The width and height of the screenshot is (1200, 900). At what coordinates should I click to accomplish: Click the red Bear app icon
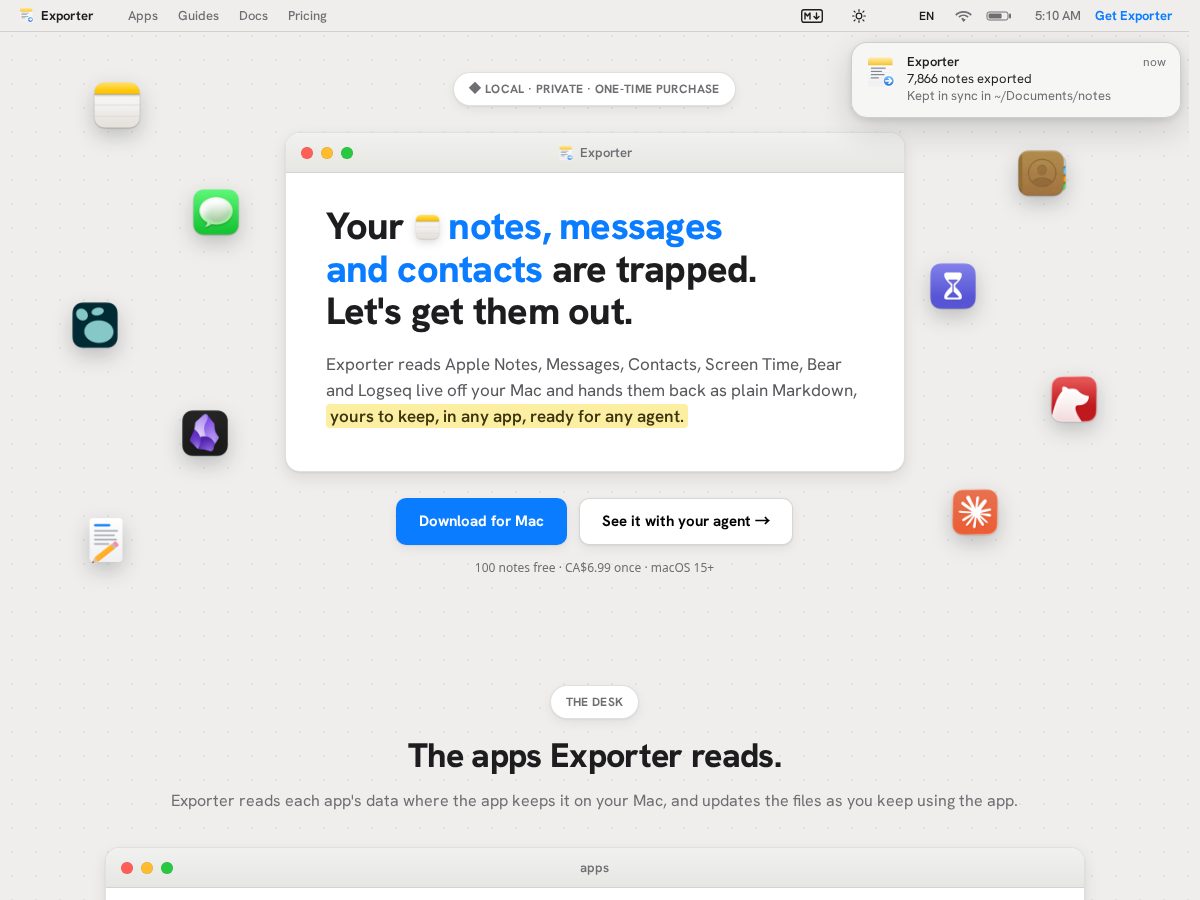[x=1074, y=399]
